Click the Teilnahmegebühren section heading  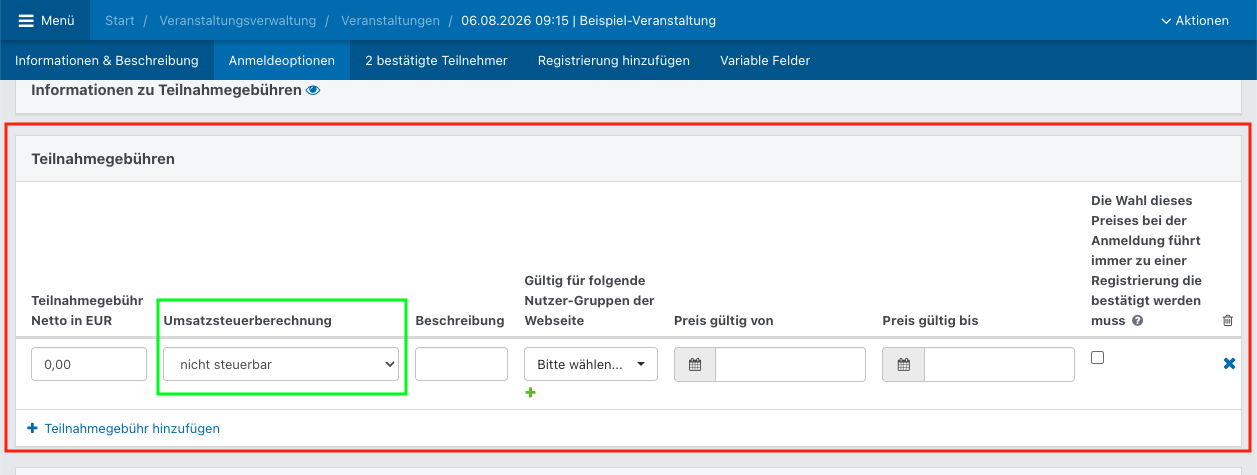pos(103,158)
